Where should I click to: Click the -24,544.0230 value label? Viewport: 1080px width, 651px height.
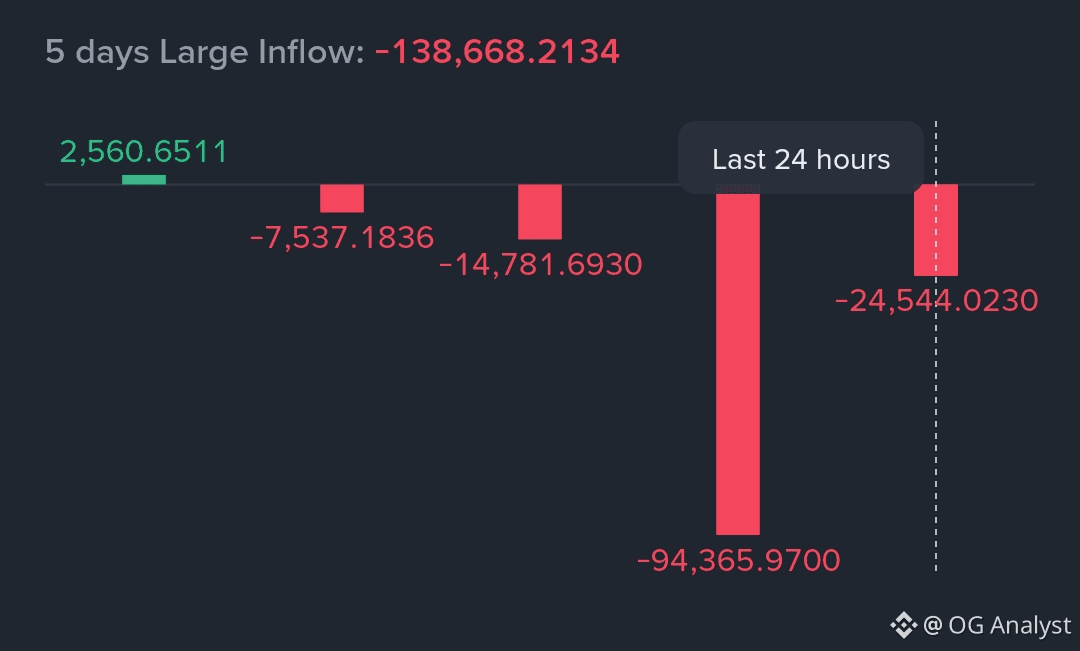point(936,300)
